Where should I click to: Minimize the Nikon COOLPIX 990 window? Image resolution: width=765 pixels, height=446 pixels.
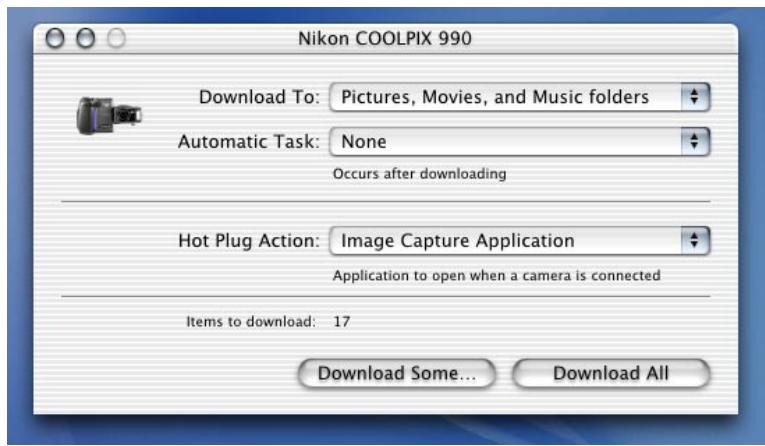85,38
